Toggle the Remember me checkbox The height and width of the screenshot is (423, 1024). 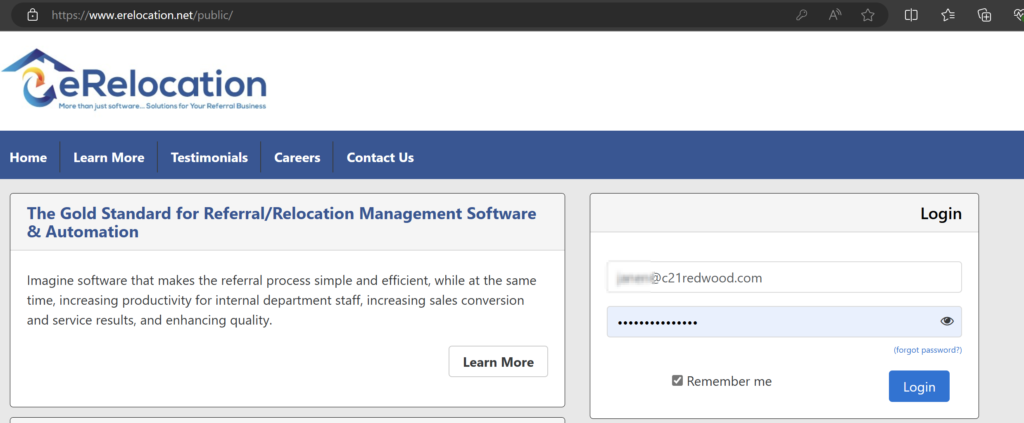click(677, 381)
